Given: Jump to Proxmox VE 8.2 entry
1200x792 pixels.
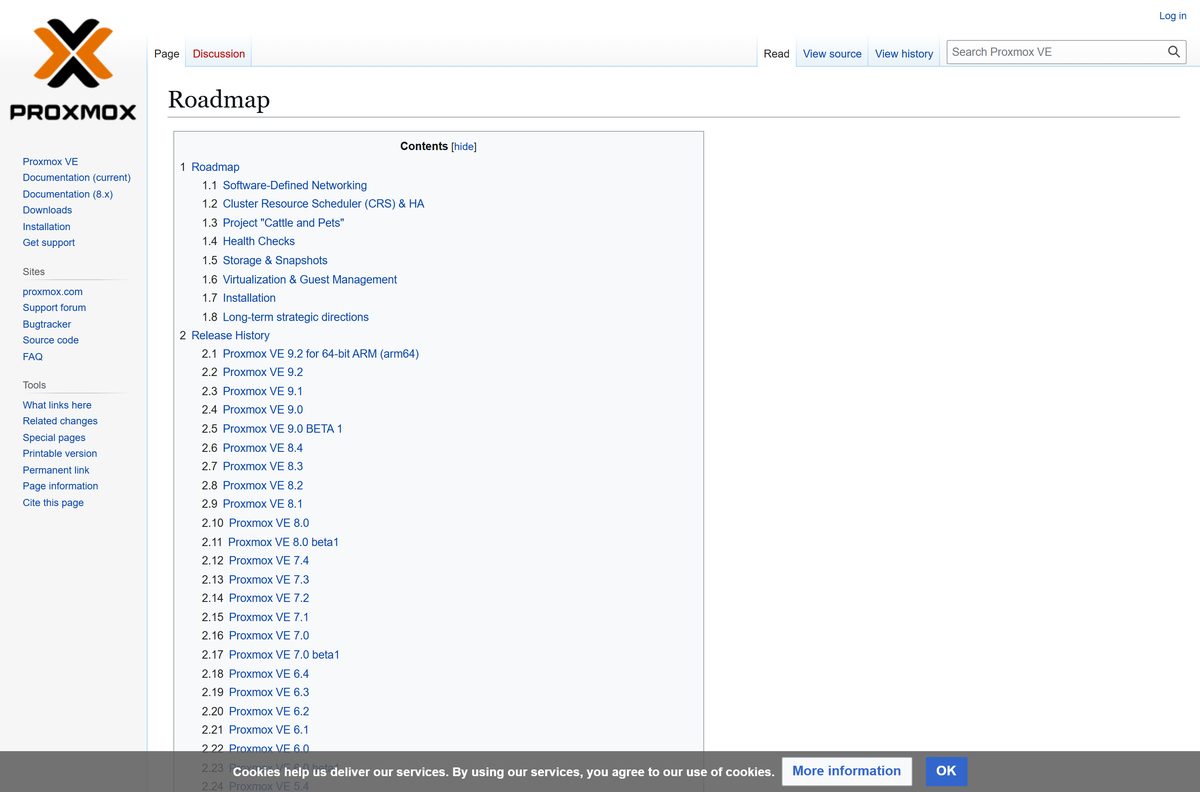Looking at the screenshot, I should (x=263, y=486).
